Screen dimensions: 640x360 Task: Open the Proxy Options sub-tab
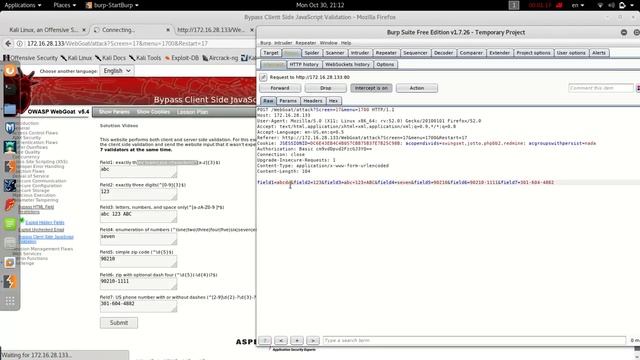(x=385, y=64)
